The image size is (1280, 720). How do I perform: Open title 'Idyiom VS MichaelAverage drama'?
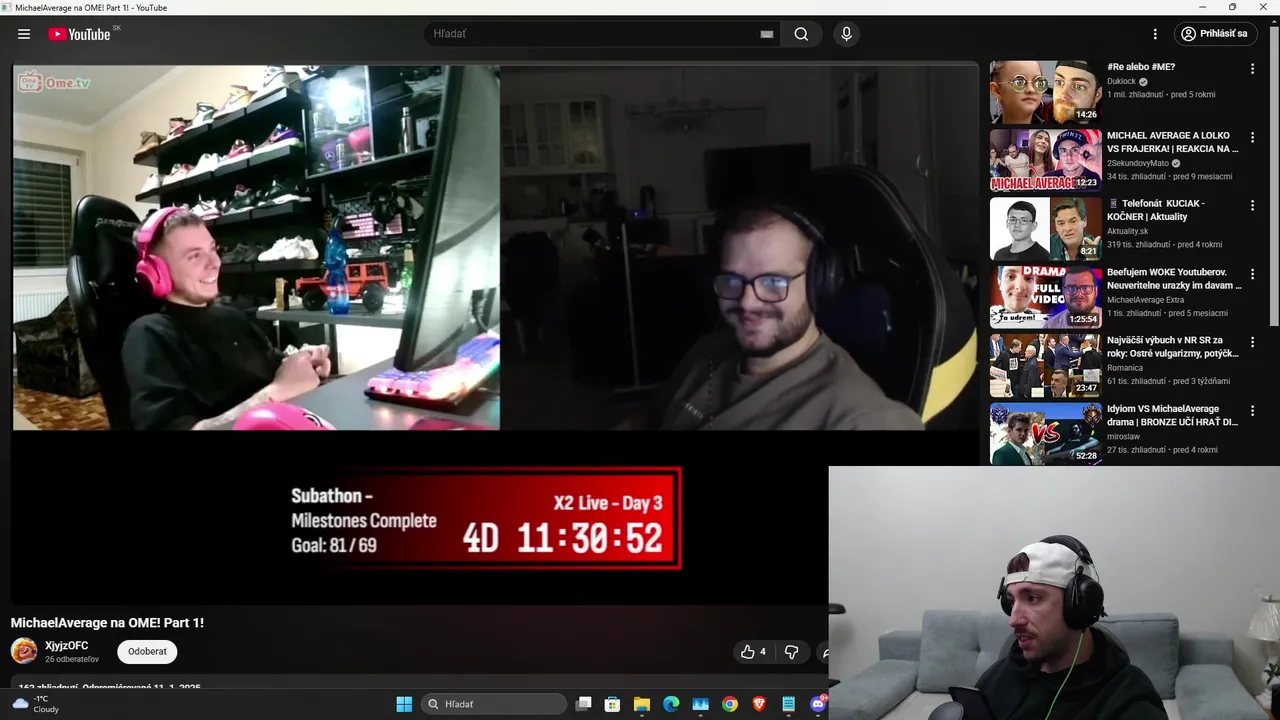[x=1172, y=415]
